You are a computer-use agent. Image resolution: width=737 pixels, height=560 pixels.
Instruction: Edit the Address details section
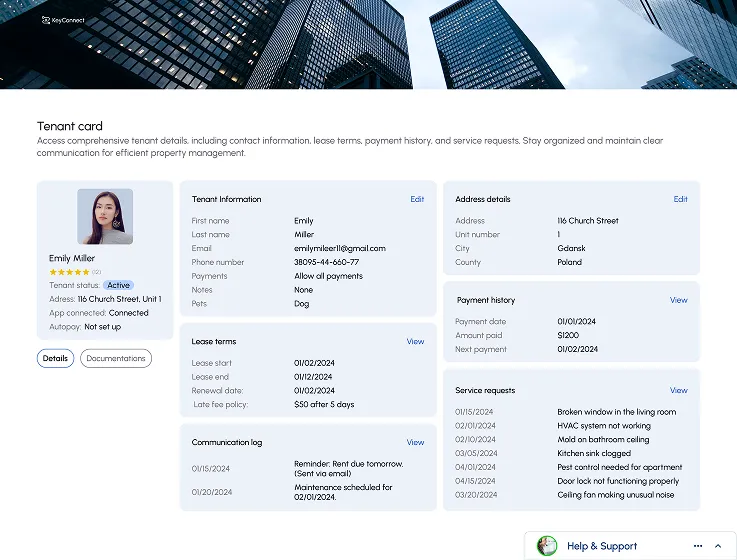point(680,199)
